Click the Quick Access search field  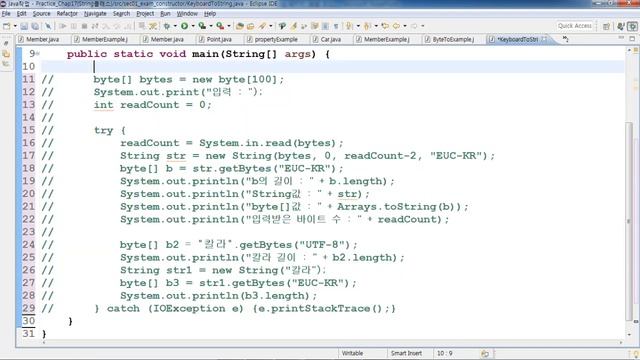coord(575,26)
